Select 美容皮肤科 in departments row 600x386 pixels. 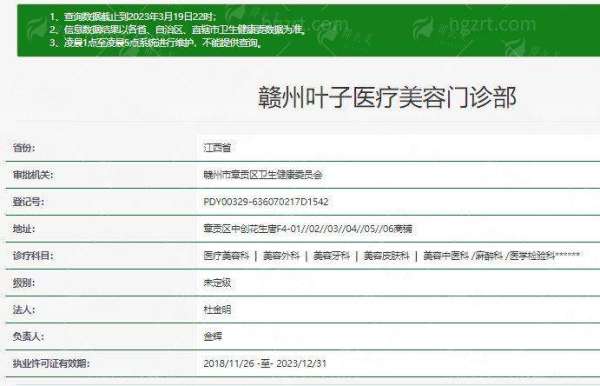coord(386,256)
